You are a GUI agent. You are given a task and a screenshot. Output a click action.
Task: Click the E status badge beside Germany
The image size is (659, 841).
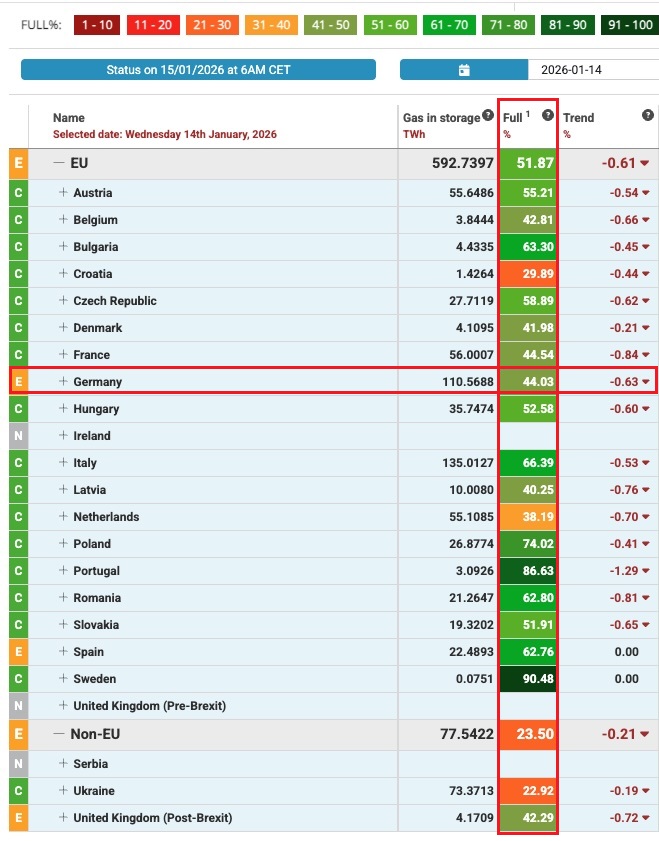tap(19, 382)
